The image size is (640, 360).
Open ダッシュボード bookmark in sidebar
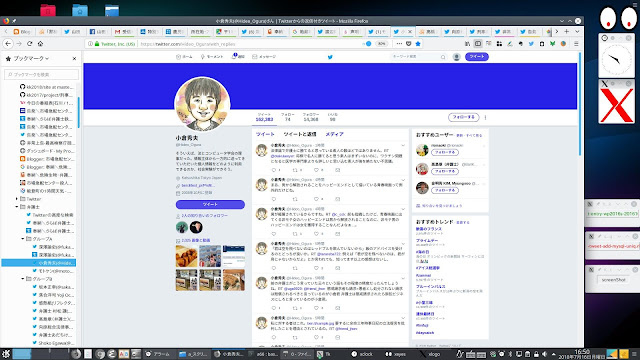point(46,151)
